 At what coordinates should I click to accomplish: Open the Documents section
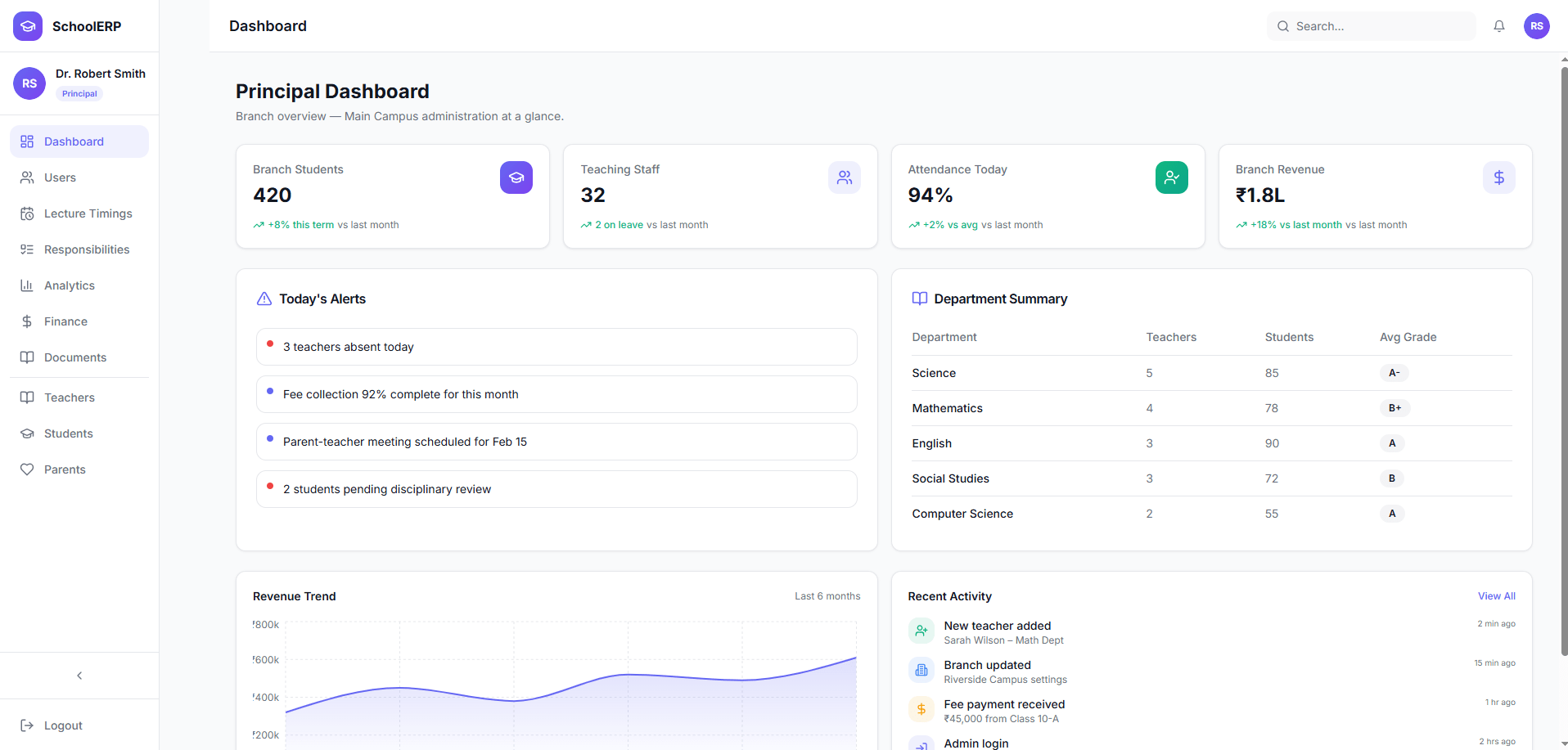79,357
